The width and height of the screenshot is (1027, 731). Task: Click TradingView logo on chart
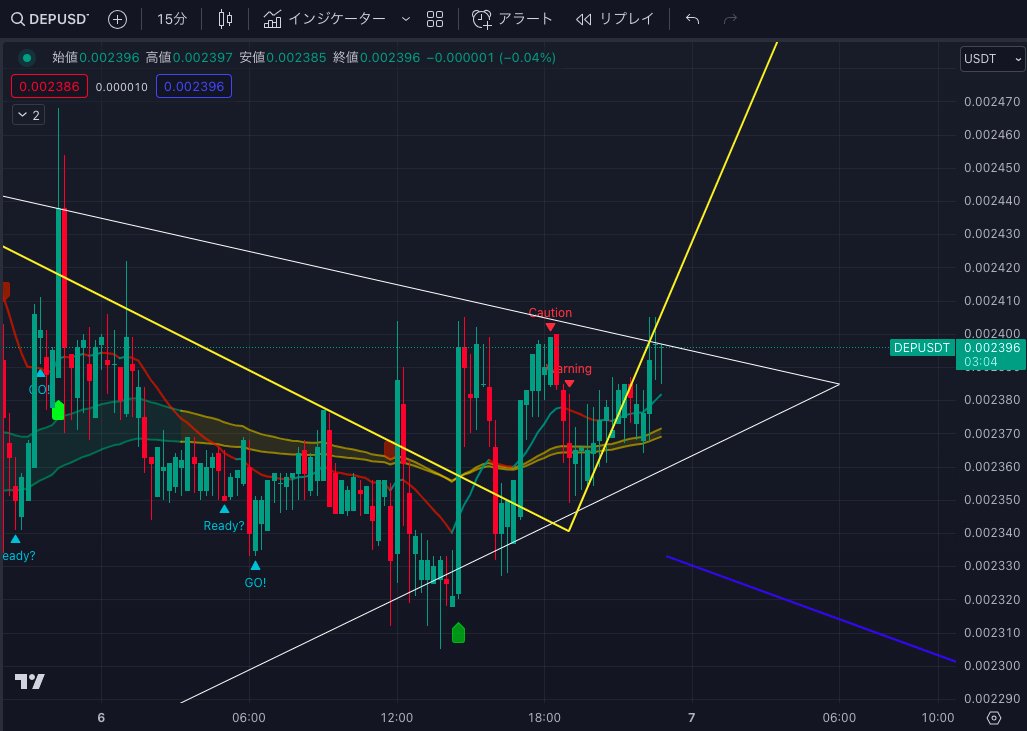[x=29, y=682]
